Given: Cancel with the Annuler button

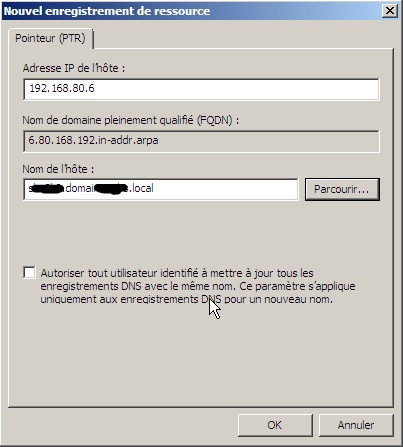Looking at the screenshot, I should click(x=356, y=425).
